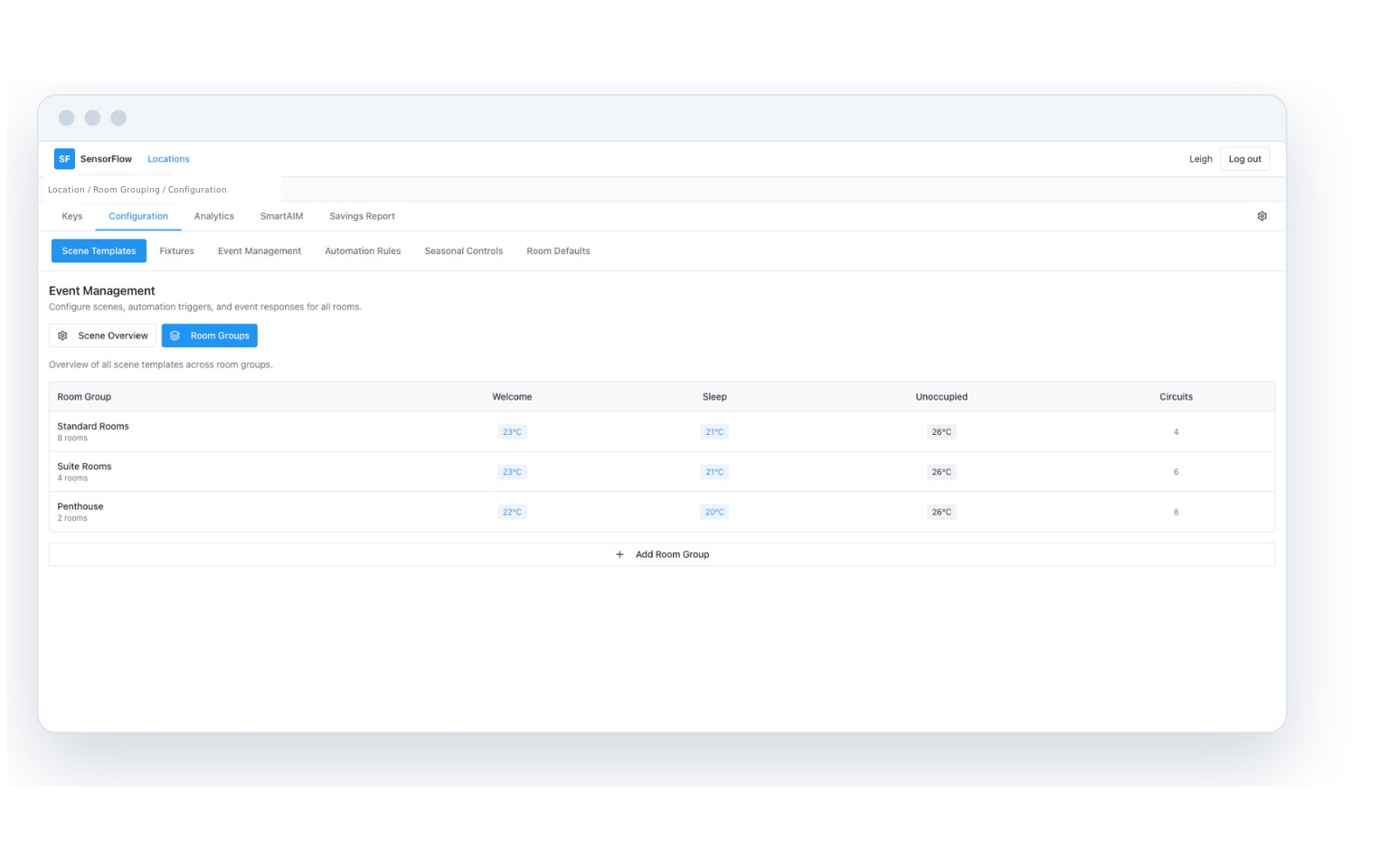This screenshot has width=1389, height=868.
Task: Go to the SmartAIM tab
Action: pyautogui.click(x=281, y=216)
